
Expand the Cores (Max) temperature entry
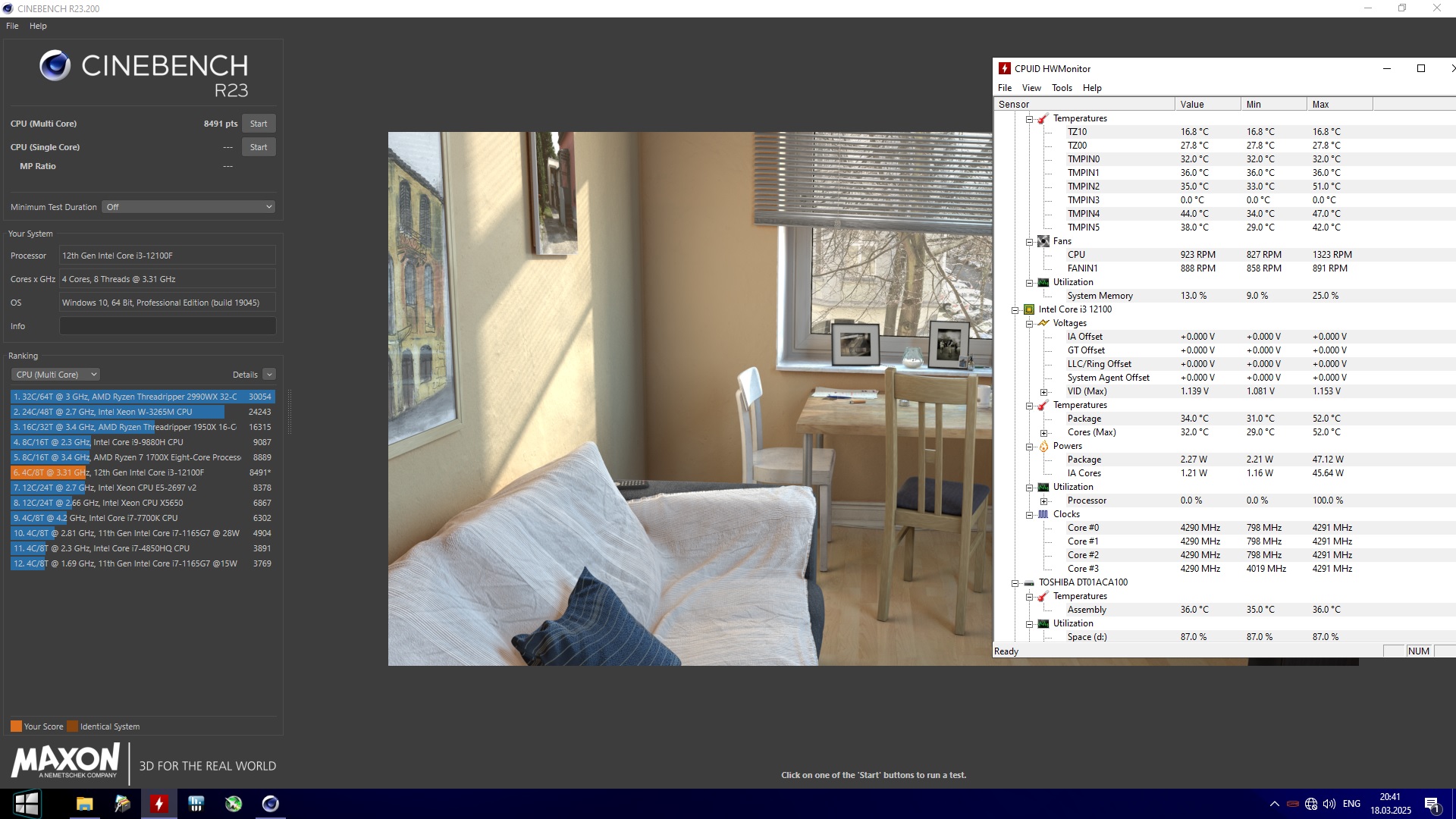pos(1043,433)
